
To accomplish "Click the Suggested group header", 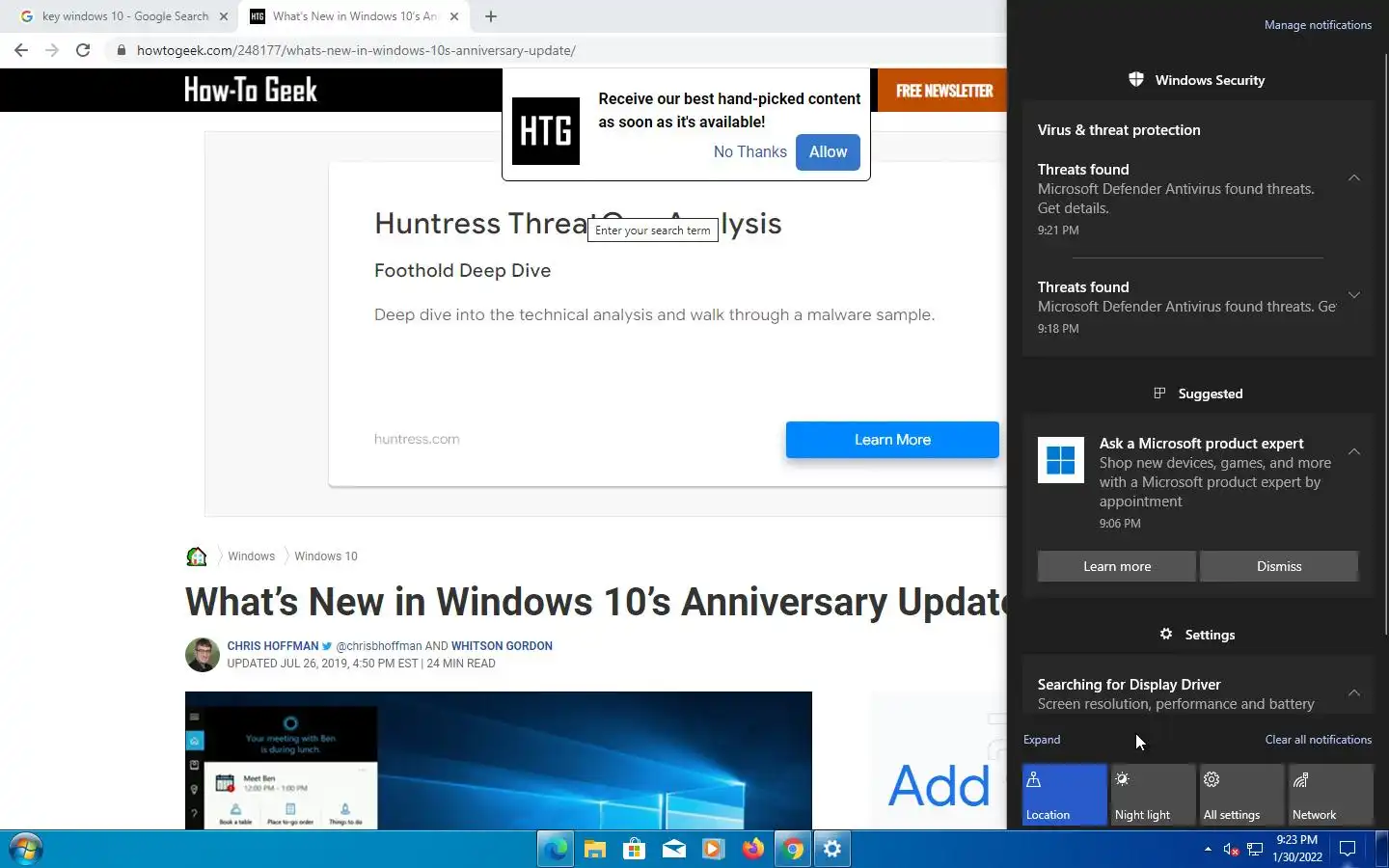I will [x=1198, y=393].
